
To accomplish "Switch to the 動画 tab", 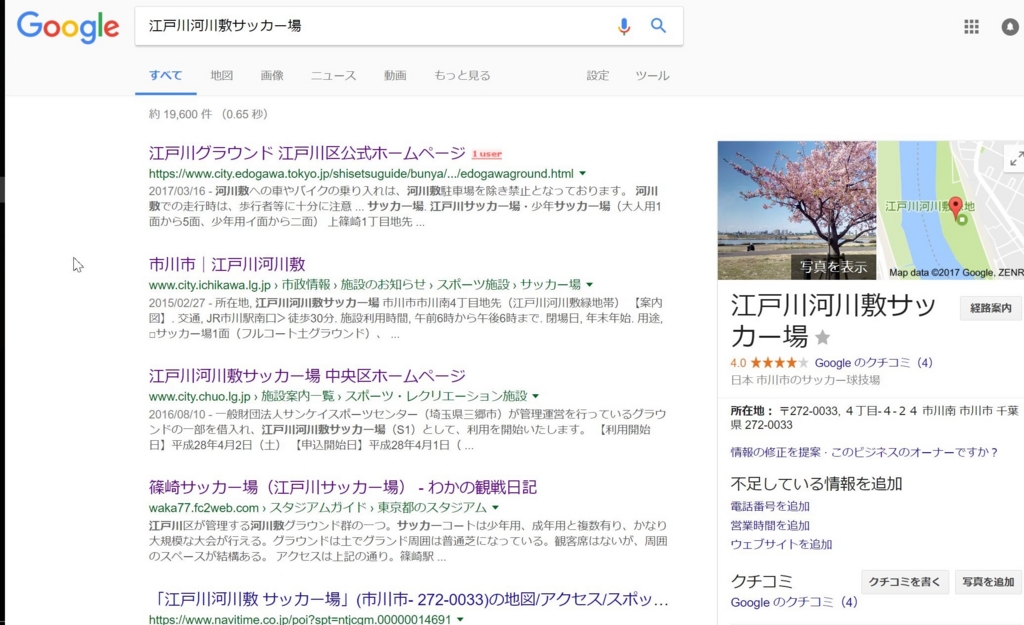I will click(394, 75).
